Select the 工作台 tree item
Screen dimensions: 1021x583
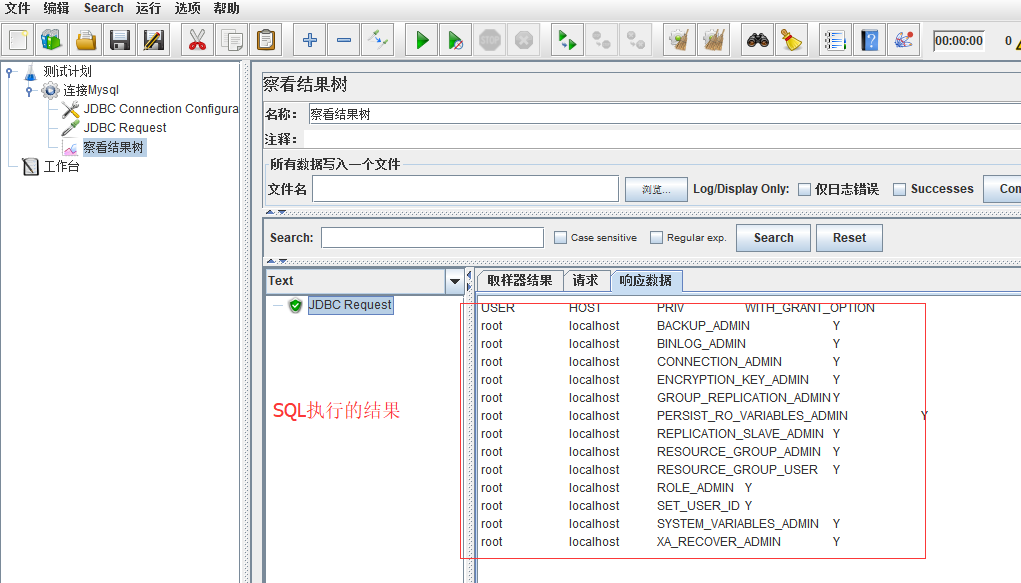pyautogui.click(x=61, y=167)
